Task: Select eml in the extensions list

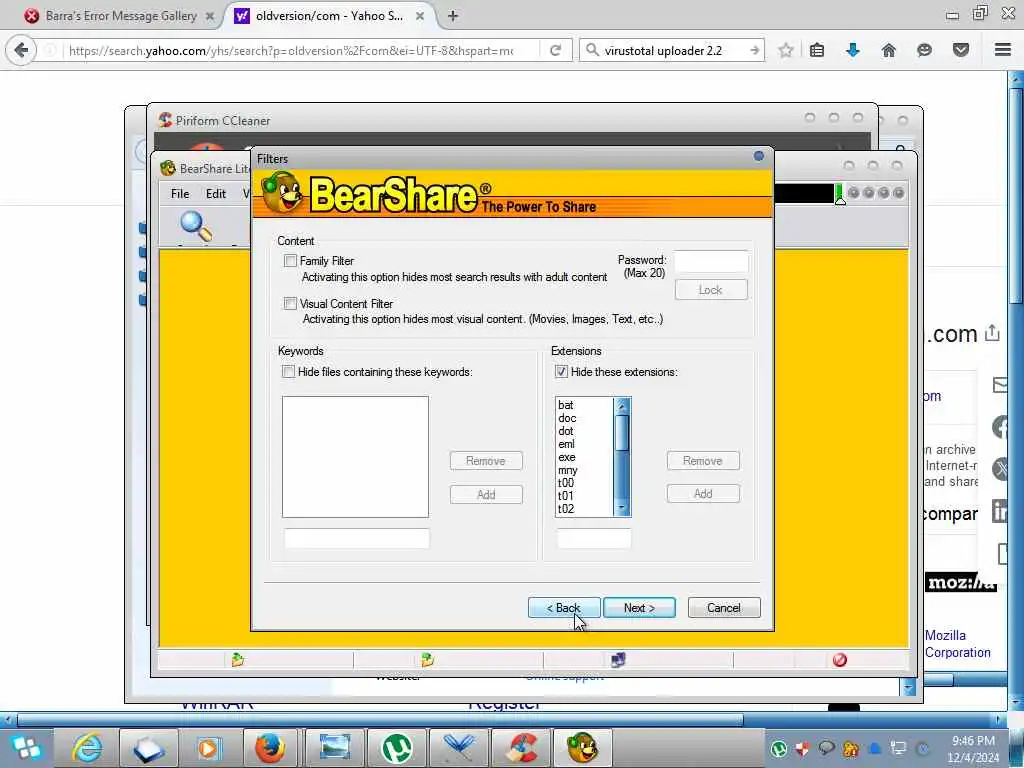Action: click(566, 444)
